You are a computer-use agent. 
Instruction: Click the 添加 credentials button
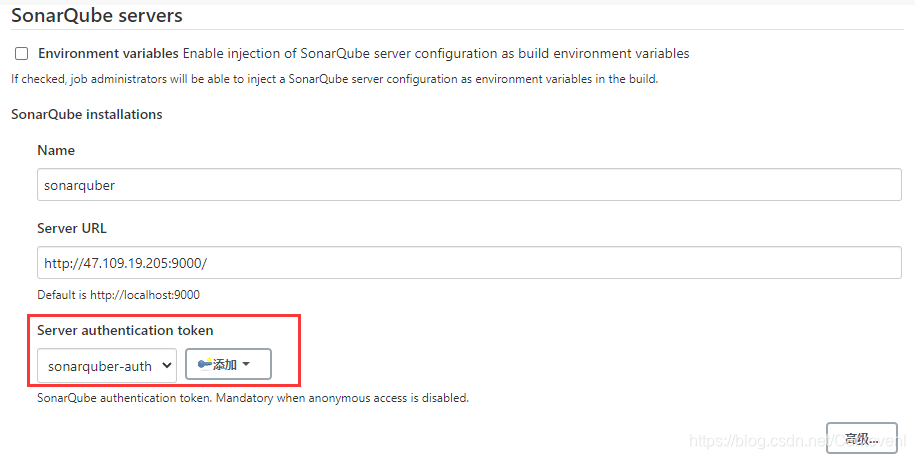(x=228, y=365)
